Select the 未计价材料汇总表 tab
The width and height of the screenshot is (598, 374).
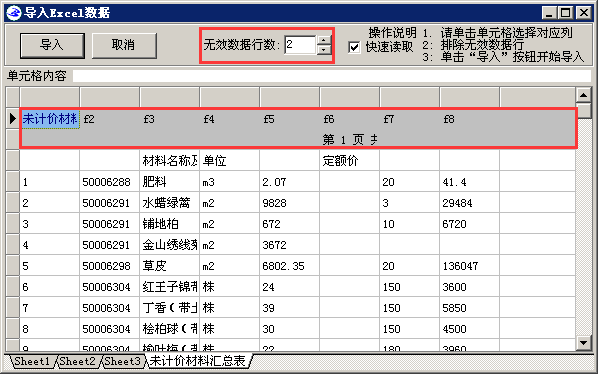point(198,361)
